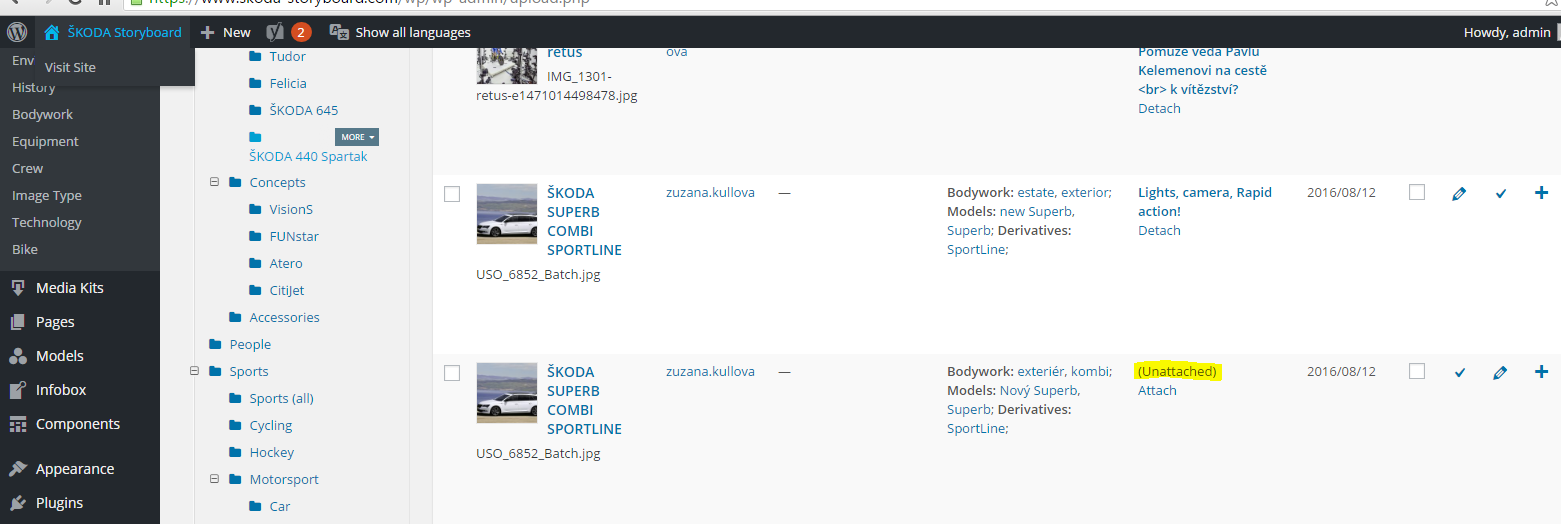Open Image Type submenu item
Viewport: 1561px width, 524px height.
coord(47,195)
